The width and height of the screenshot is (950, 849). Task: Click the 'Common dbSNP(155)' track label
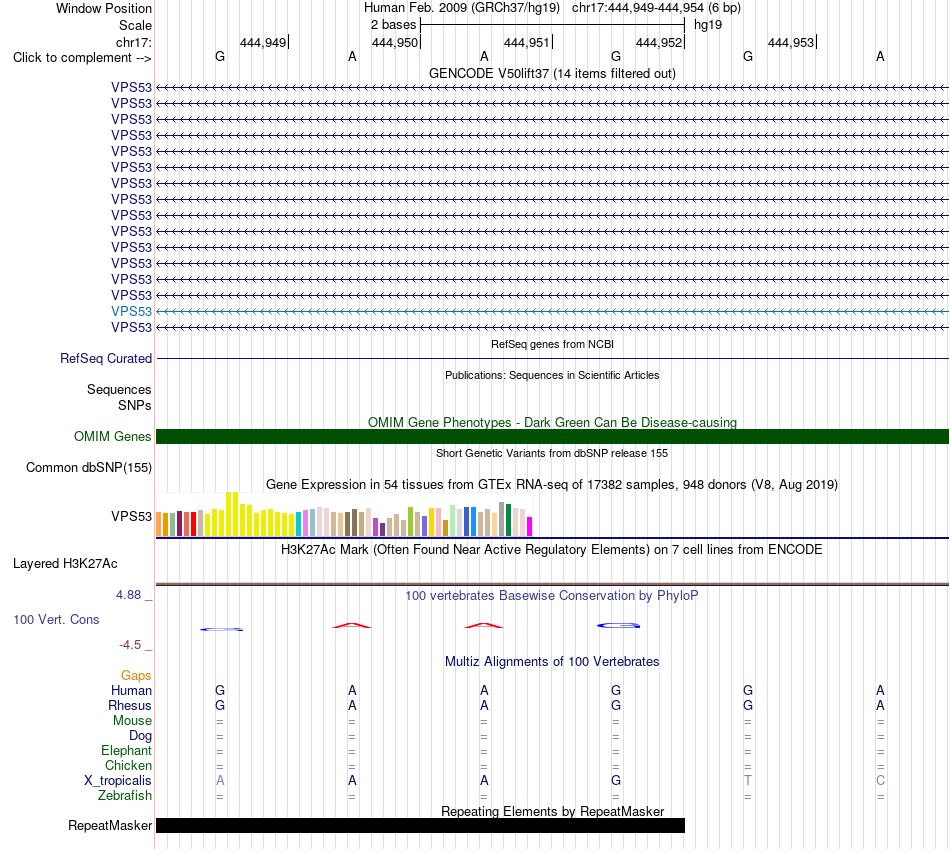[x=89, y=468]
